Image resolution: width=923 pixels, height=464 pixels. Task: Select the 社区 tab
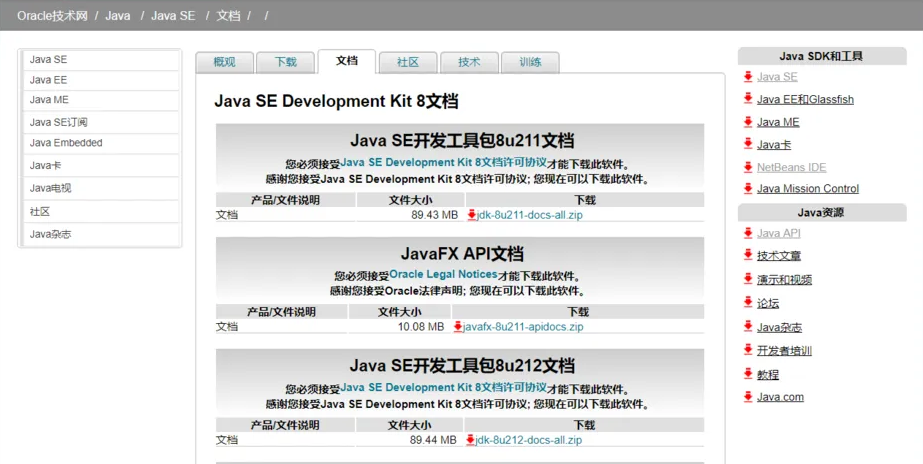(408, 62)
